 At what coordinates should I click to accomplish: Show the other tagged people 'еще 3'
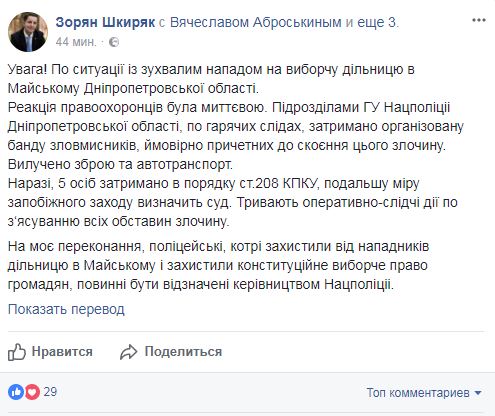tap(378, 23)
